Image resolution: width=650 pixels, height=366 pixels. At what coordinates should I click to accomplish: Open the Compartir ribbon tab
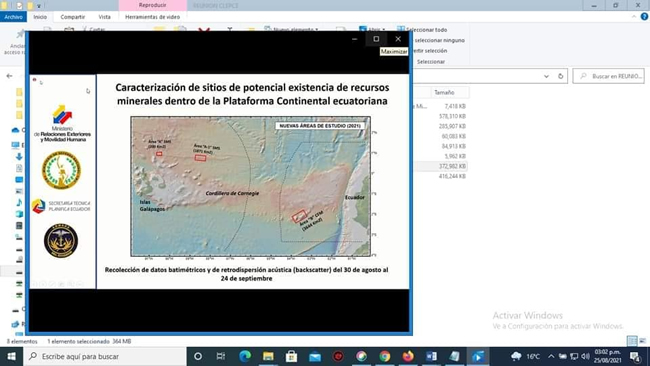pos(73,17)
